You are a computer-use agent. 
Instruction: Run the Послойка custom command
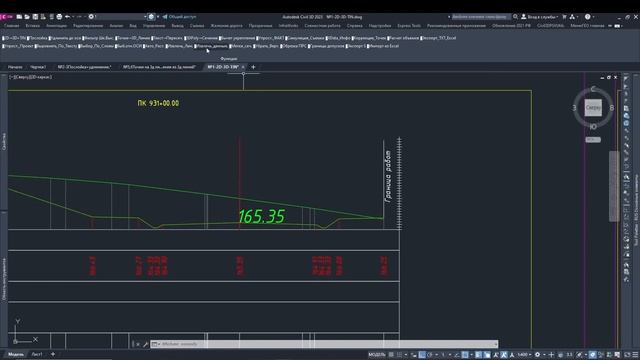click(x=38, y=38)
